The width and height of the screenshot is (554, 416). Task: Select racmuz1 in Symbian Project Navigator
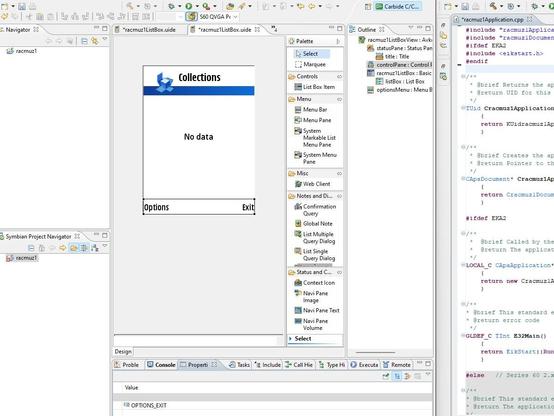coord(22,258)
